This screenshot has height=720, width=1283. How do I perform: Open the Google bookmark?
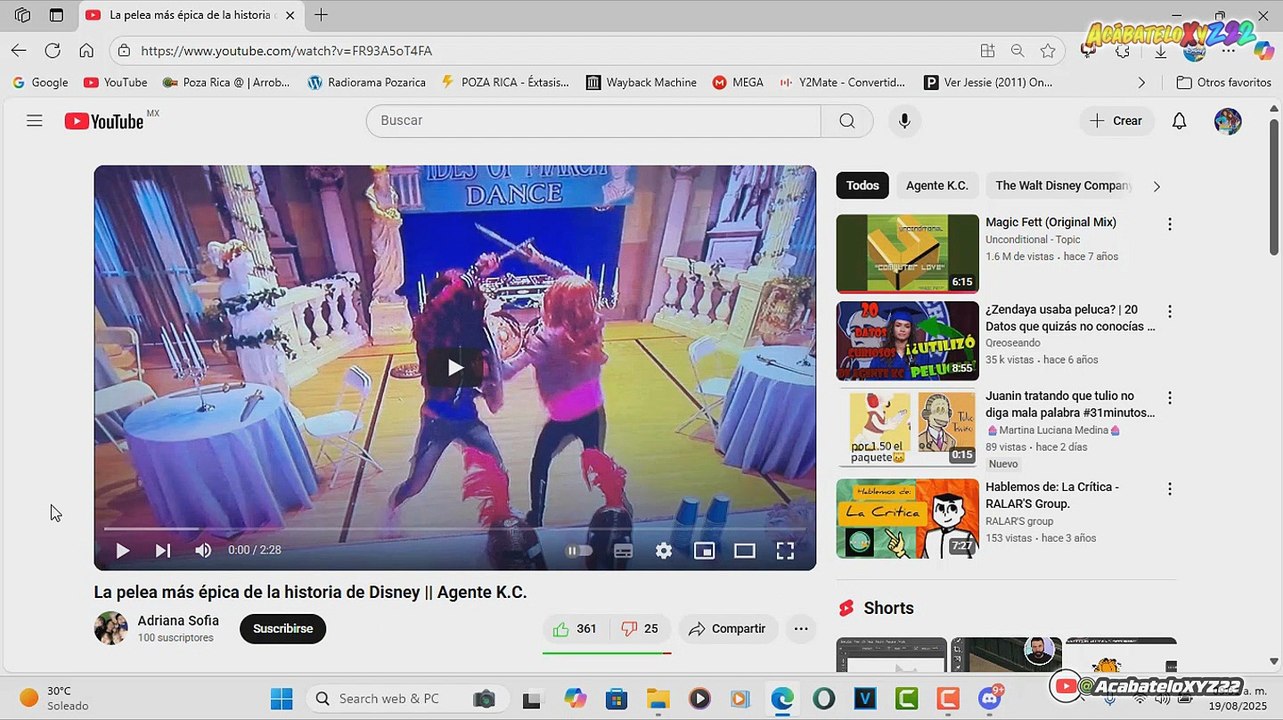point(40,83)
